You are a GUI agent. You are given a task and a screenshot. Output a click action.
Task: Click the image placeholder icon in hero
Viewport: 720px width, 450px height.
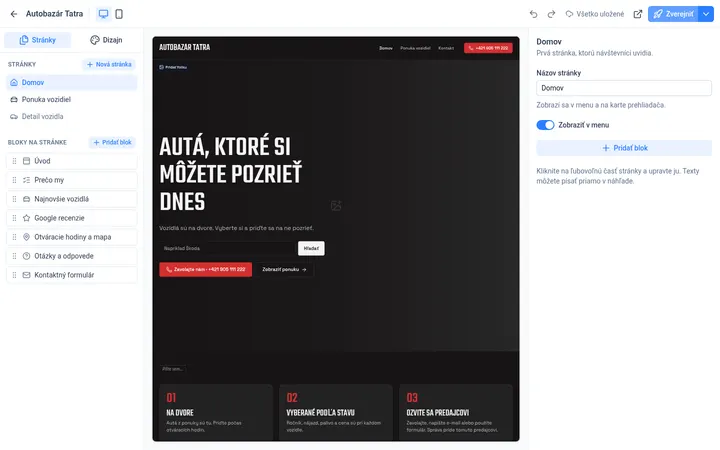336,206
